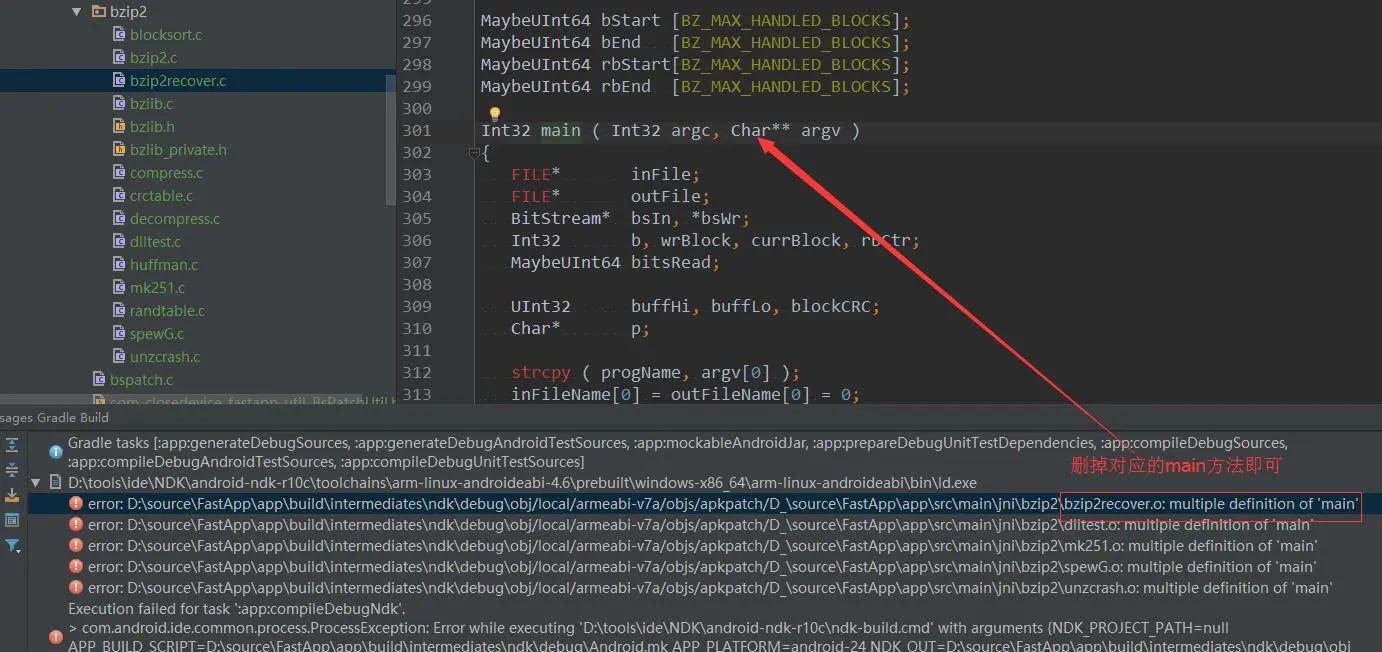Click the bzip2 folder icon in project tree

pyautogui.click(x=98, y=12)
